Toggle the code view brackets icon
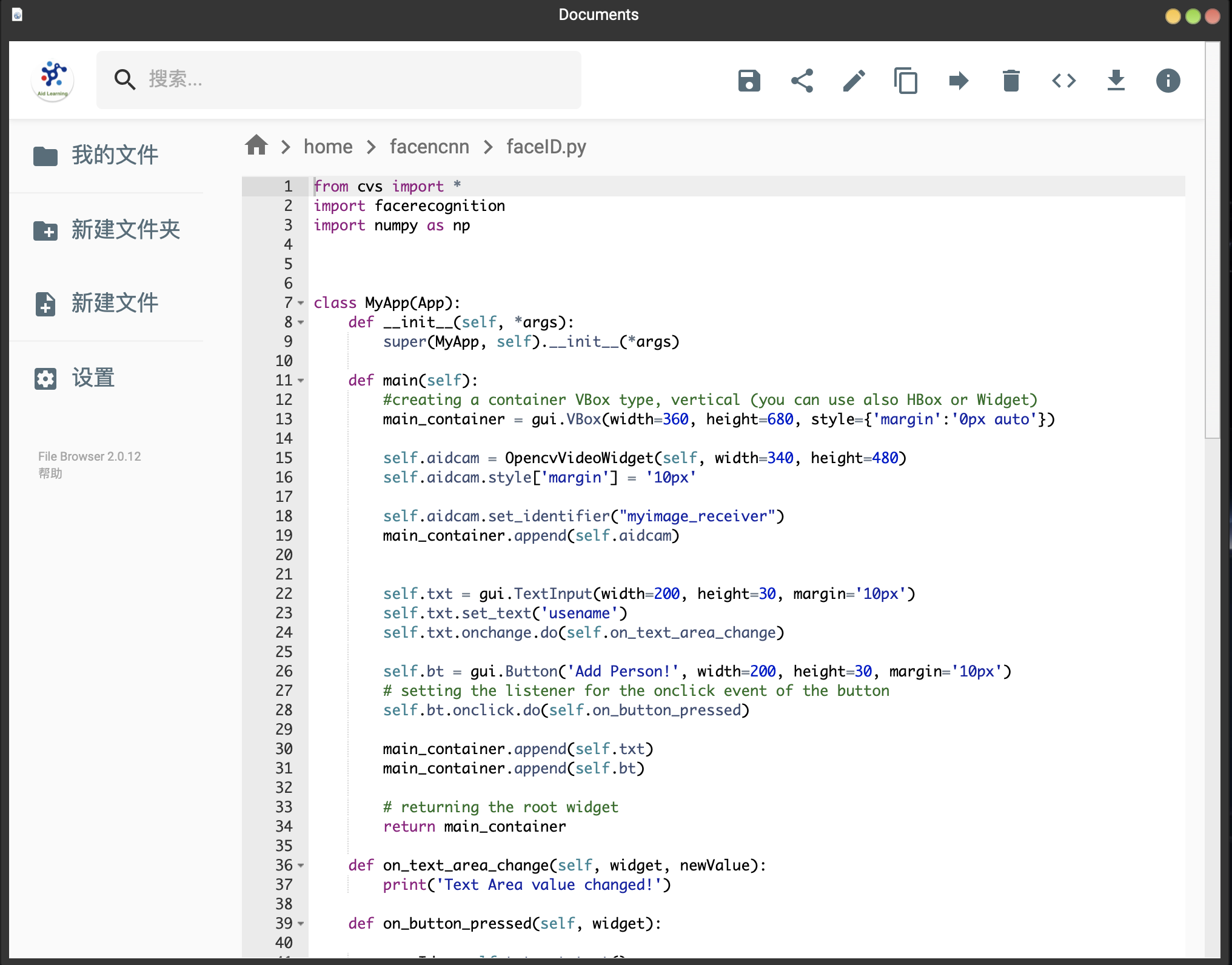The image size is (1232, 965). point(1063,81)
